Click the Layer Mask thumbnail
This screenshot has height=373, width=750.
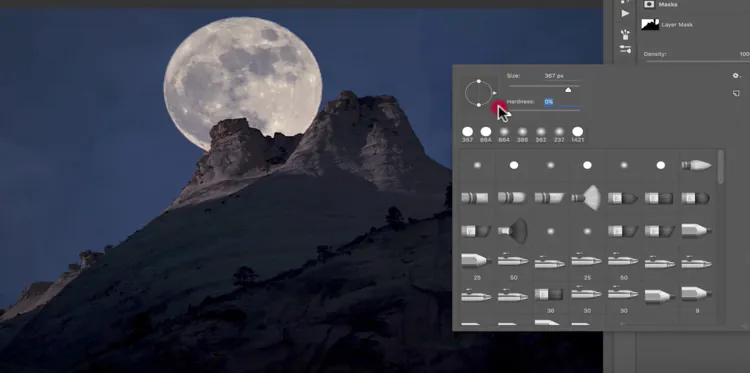pyautogui.click(x=650, y=24)
